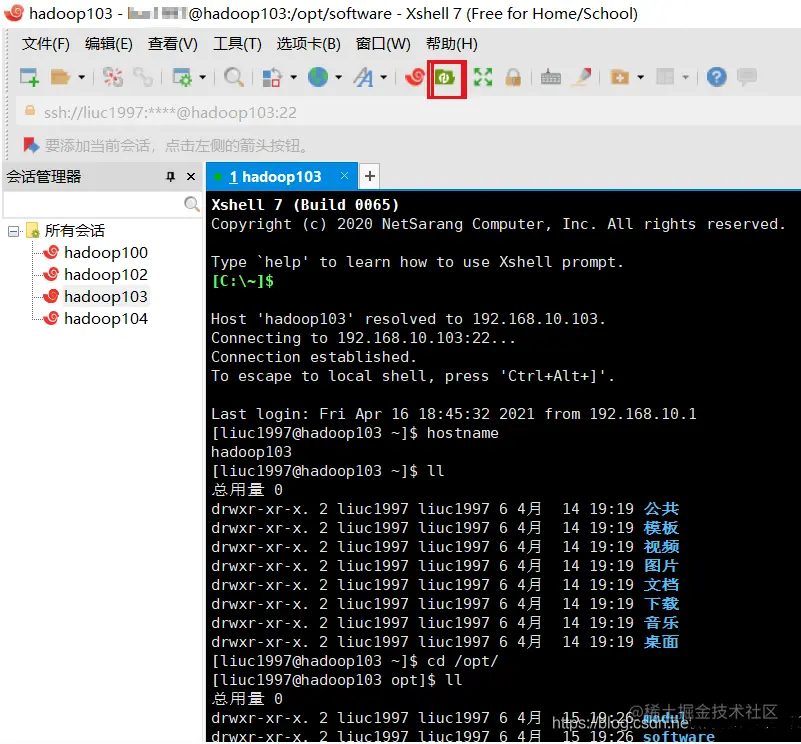Screen dimensions: 801x744
Task: Click the keyboard mapping toolbar icon
Action: click(551, 77)
